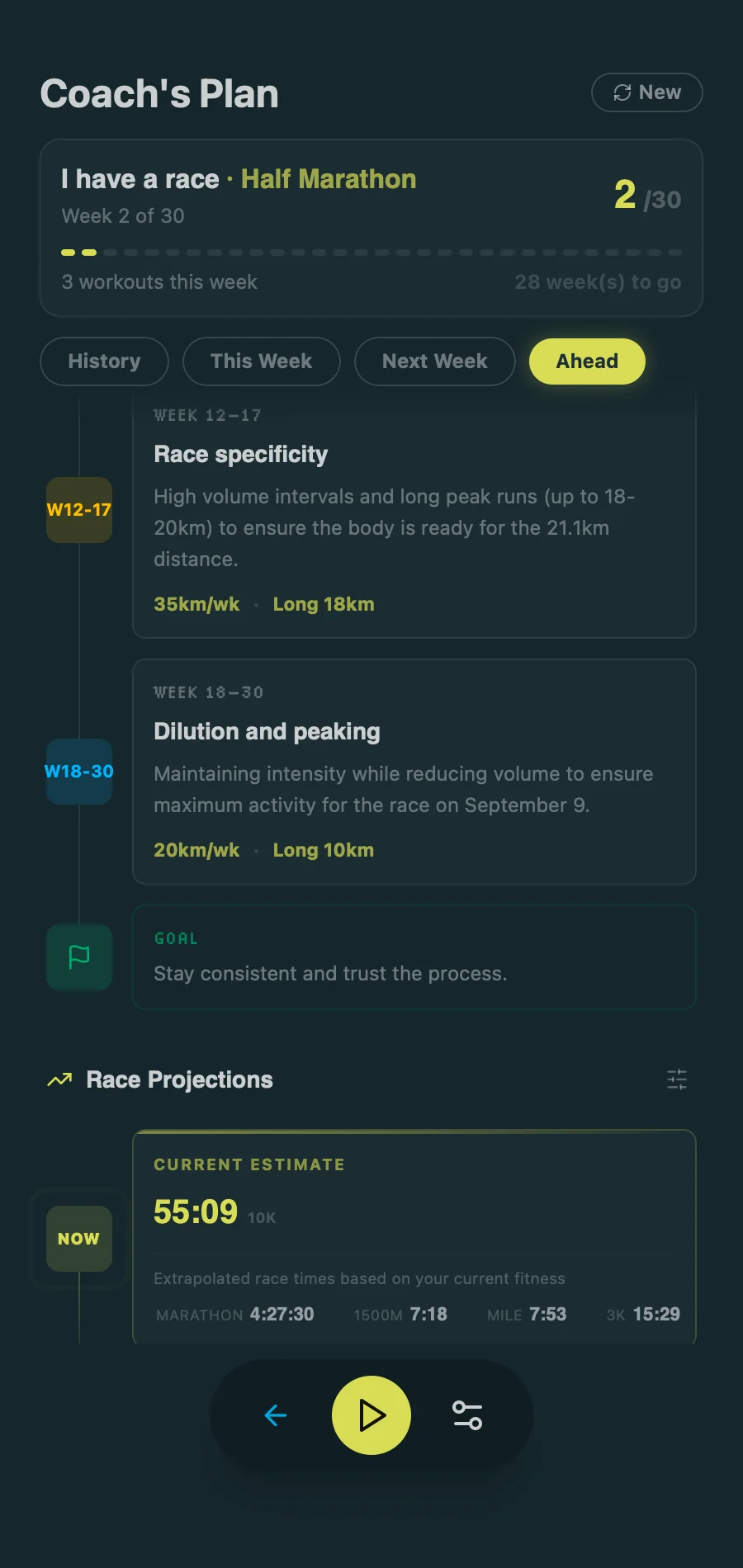
Task: Switch to the Next Week tab
Action: click(434, 361)
